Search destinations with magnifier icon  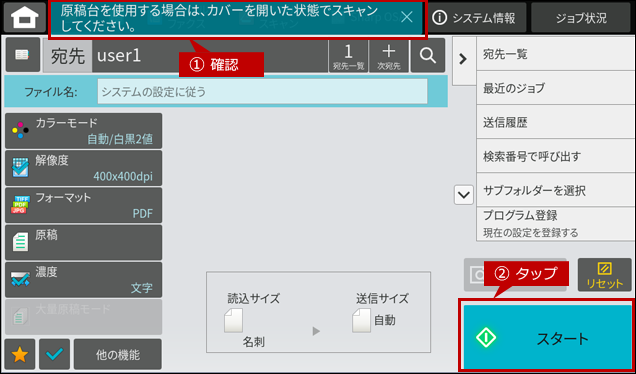coord(428,56)
